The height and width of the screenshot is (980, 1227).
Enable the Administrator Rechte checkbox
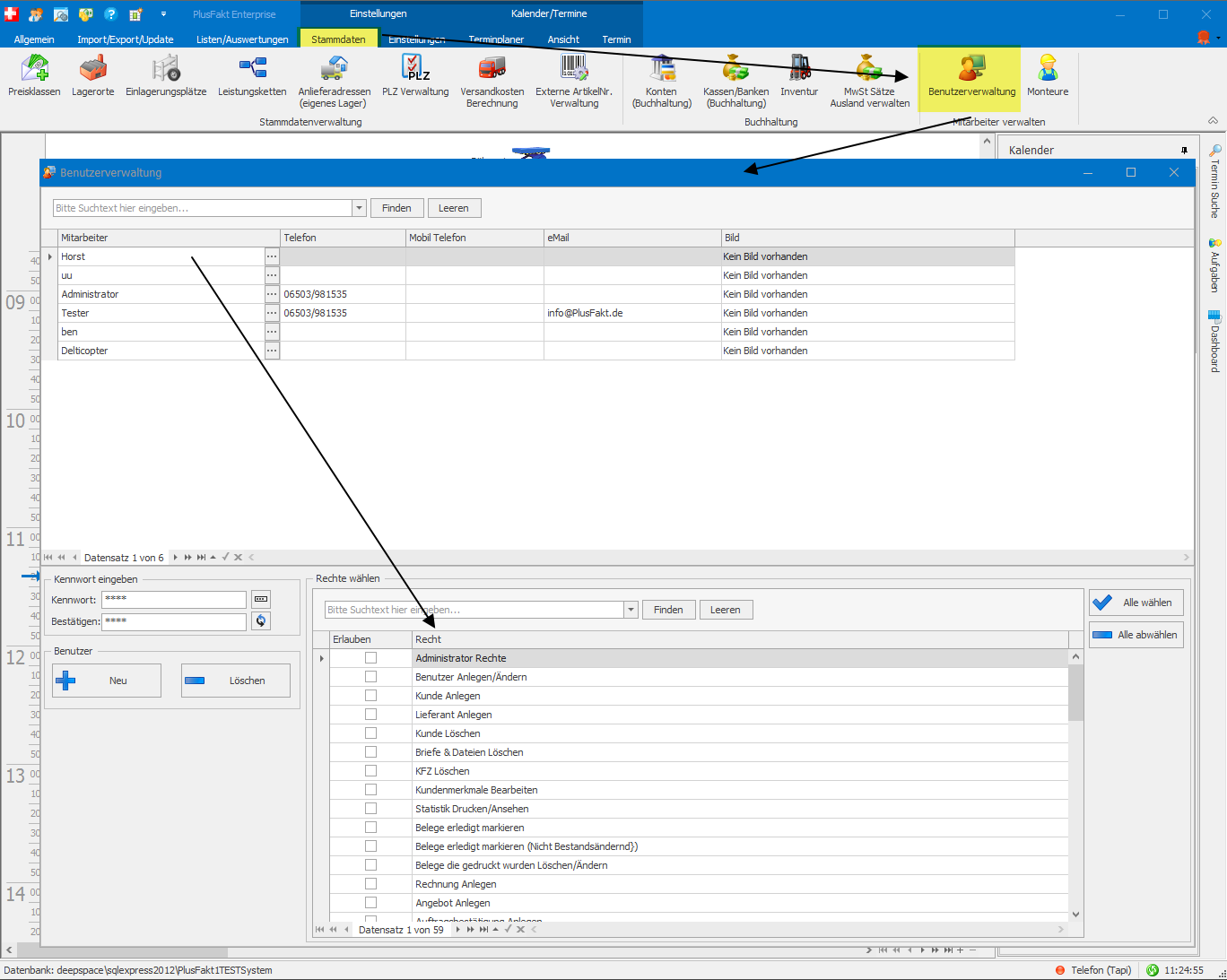pos(370,658)
